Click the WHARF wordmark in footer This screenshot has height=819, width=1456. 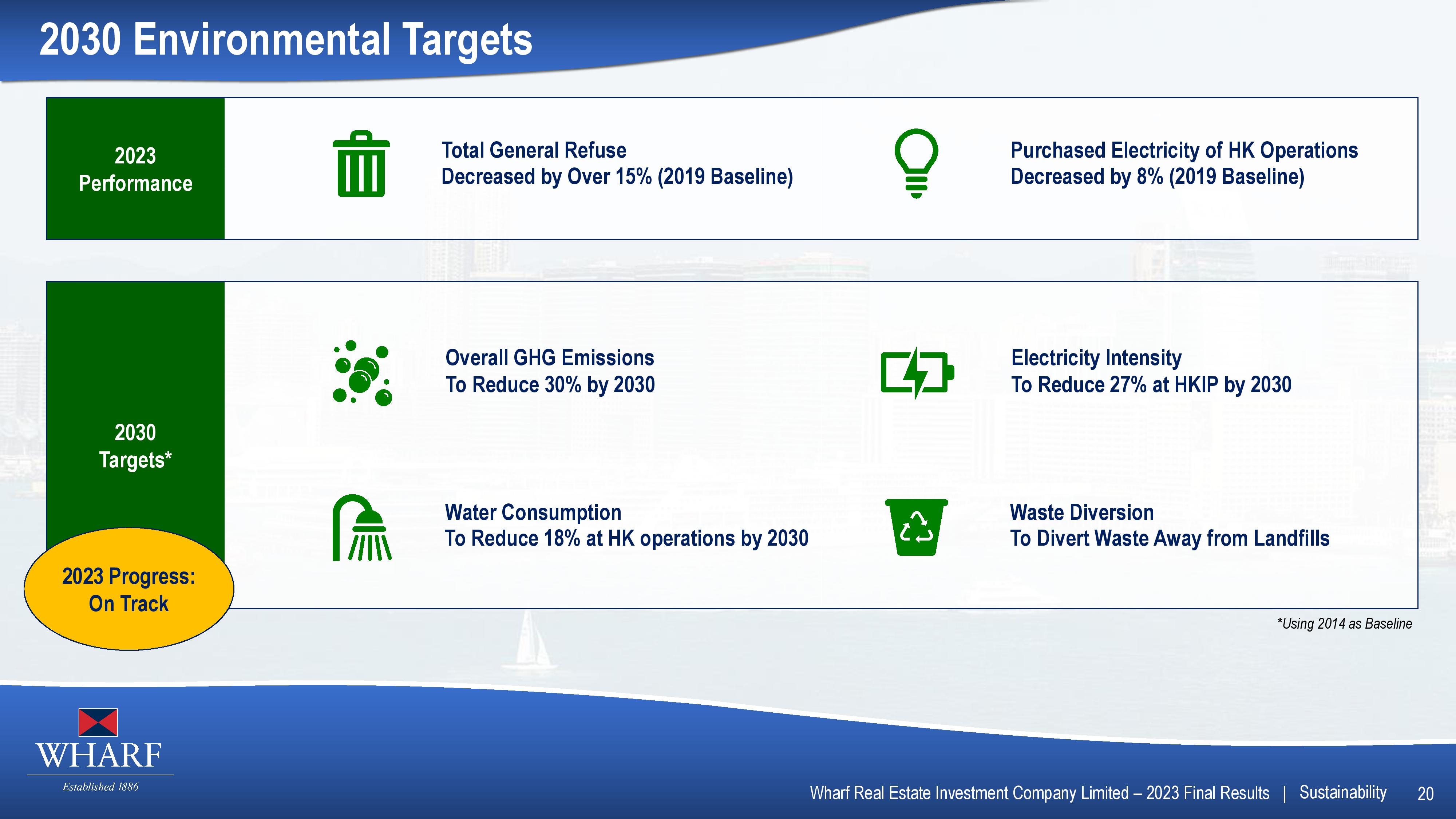[99, 755]
